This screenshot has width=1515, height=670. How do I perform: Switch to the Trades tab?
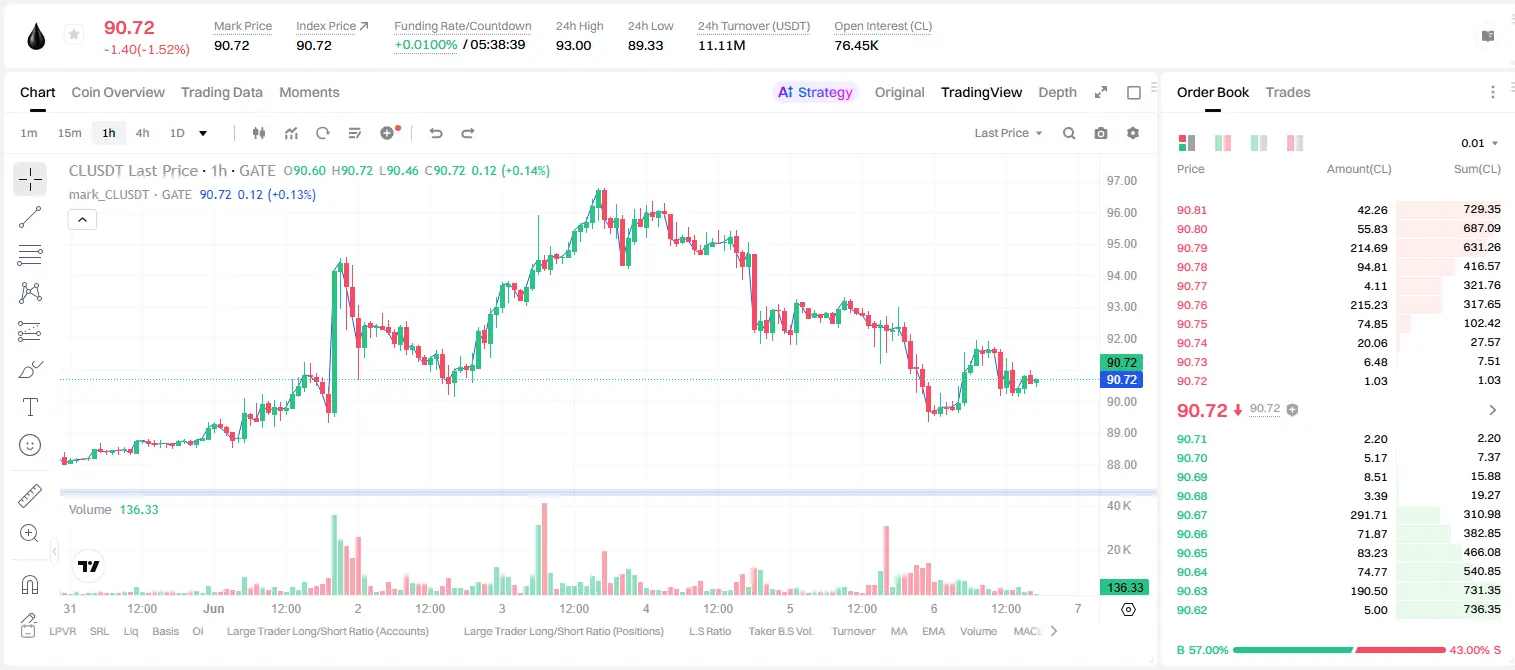[1288, 92]
